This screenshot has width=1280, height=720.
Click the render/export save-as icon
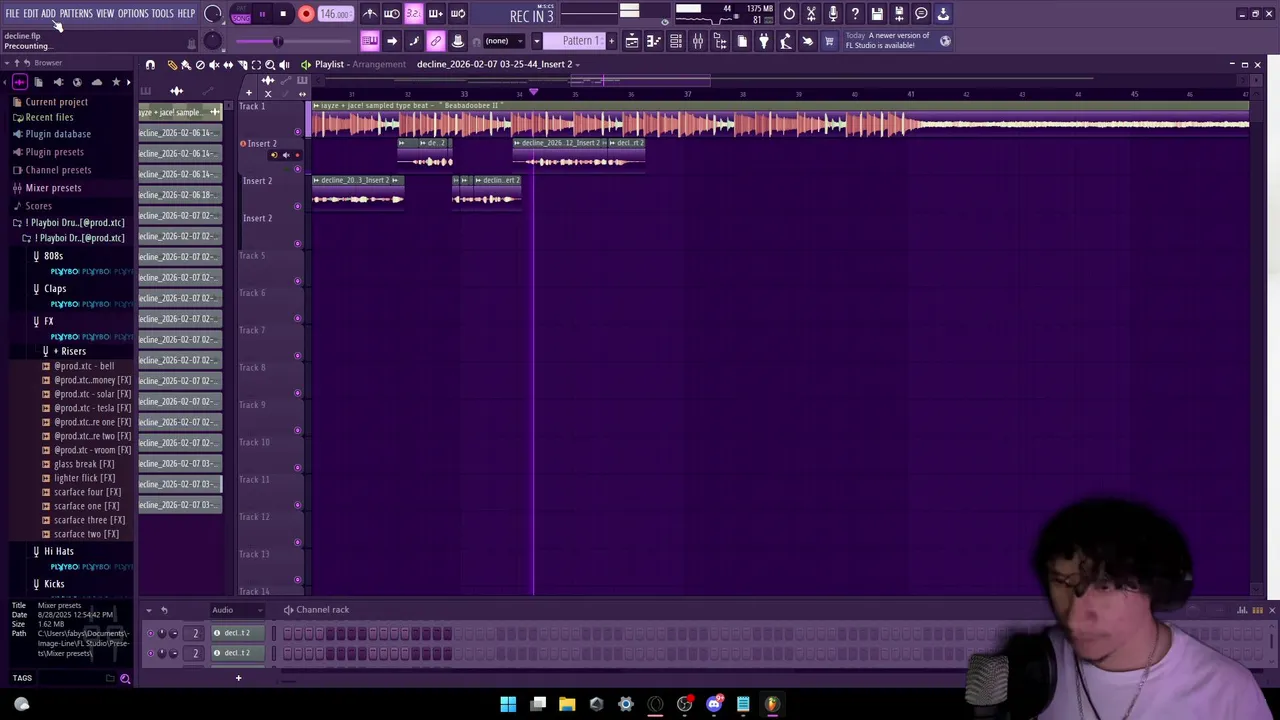[899, 14]
